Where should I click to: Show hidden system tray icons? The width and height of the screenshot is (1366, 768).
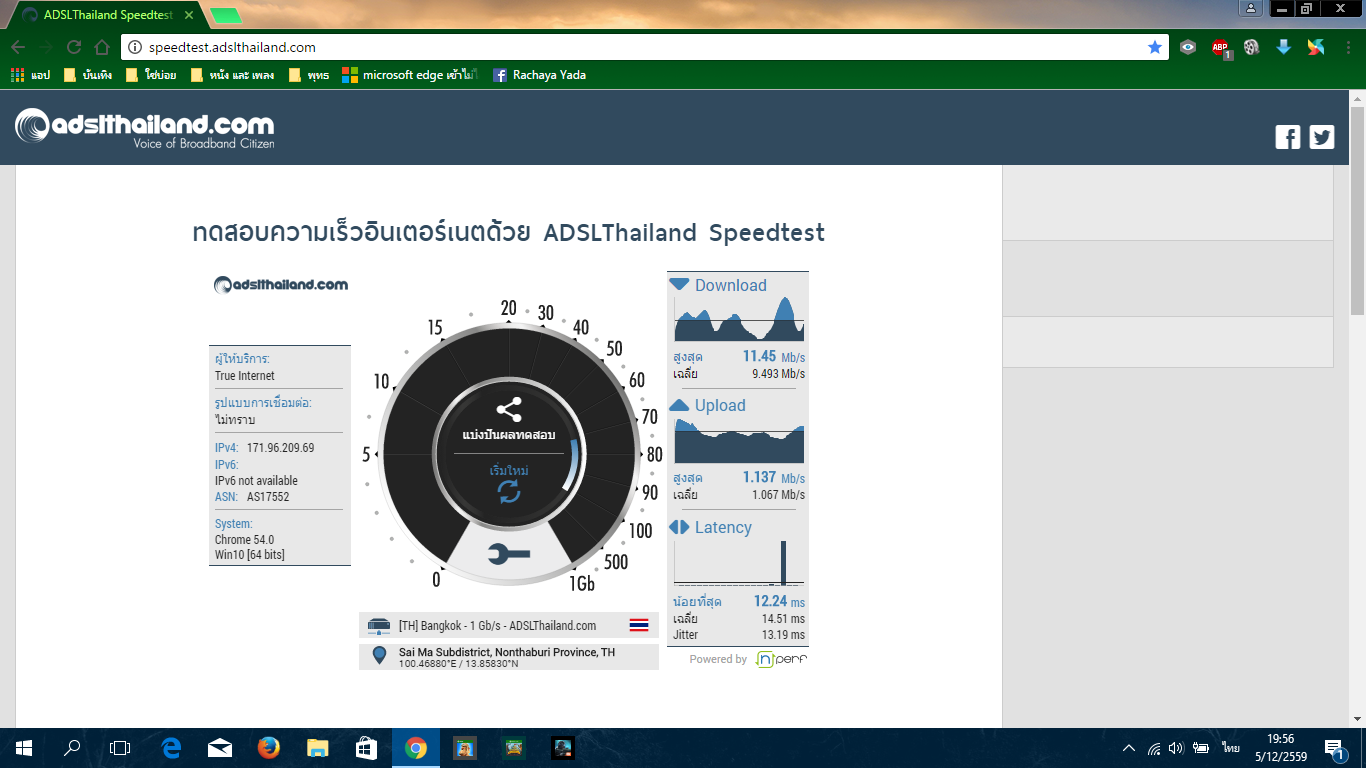1129,748
